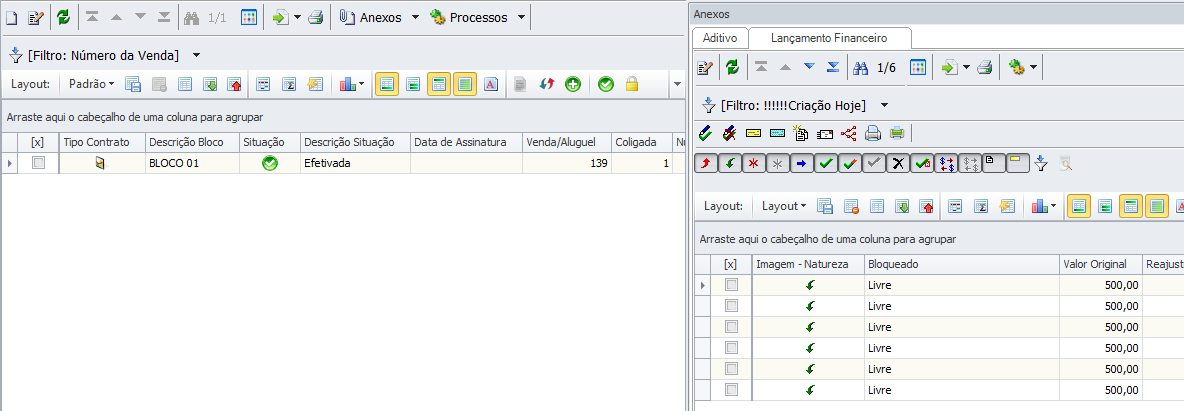The image size is (1184, 411).
Task: Click the printer icon in Anexos top toolbar
Action: (x=984, y=67)
